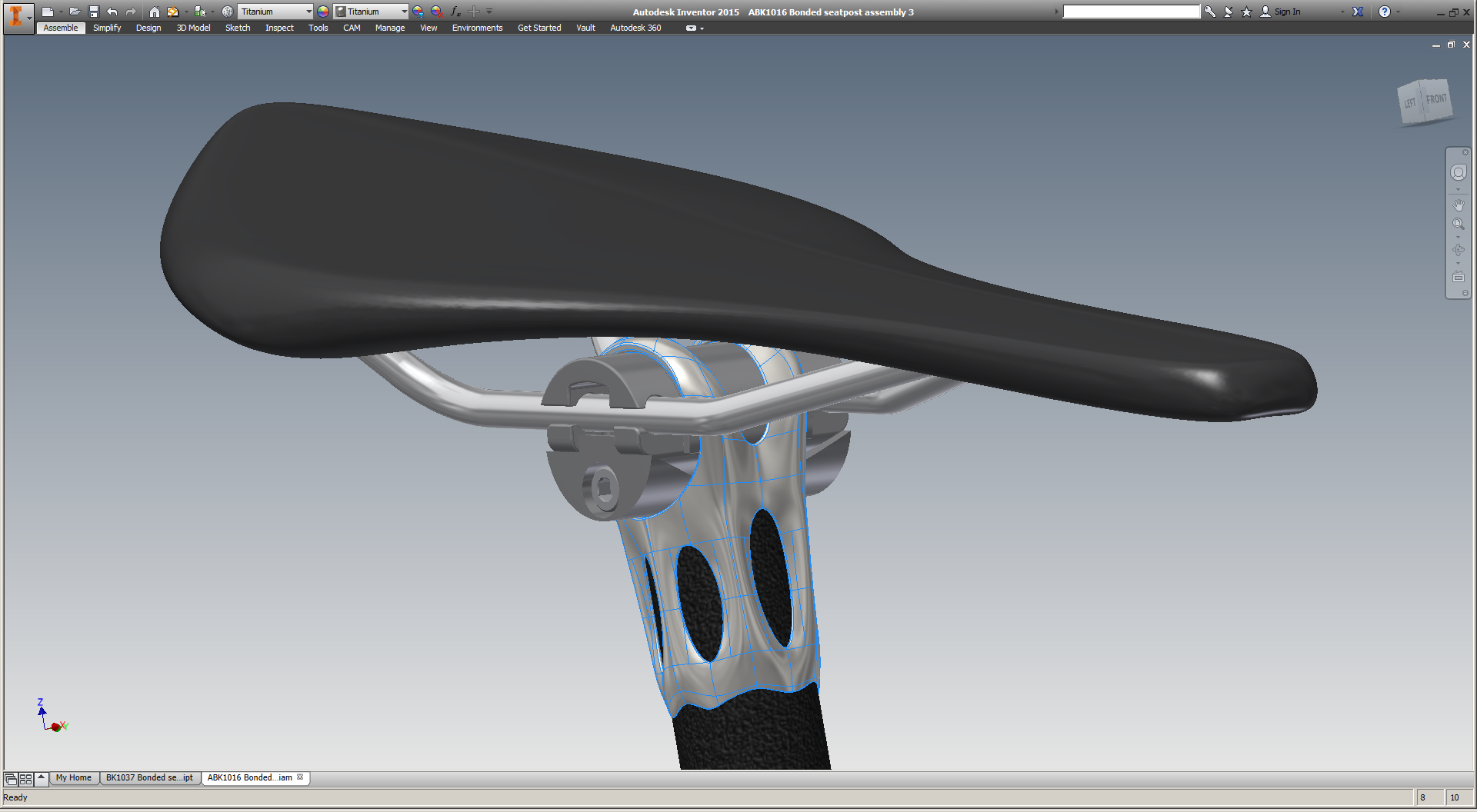The width and height of the screenshot is (1477, 812).
Task: Expand the Select priority dropdown arrow
Action: (213, 12)
